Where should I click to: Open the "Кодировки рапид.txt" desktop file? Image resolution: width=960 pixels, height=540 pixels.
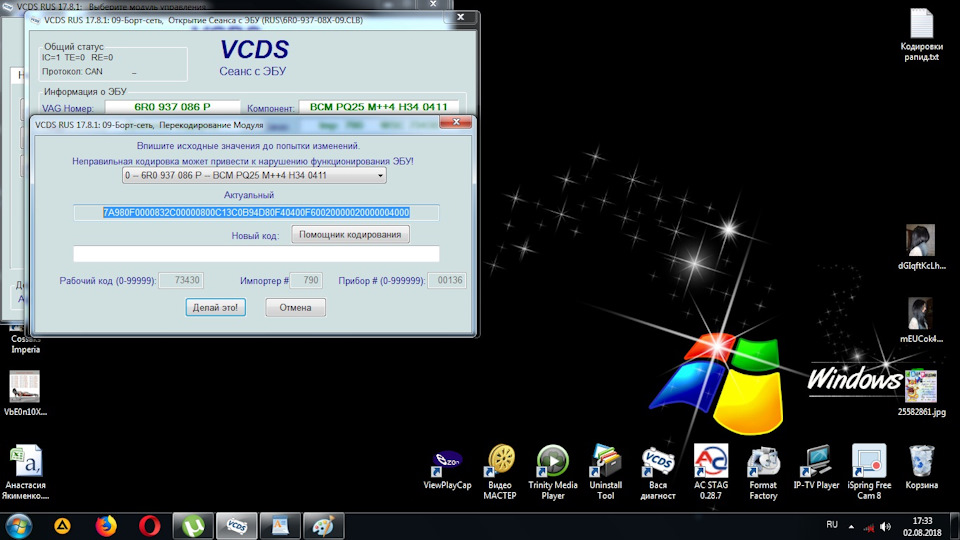pos(921,35)
